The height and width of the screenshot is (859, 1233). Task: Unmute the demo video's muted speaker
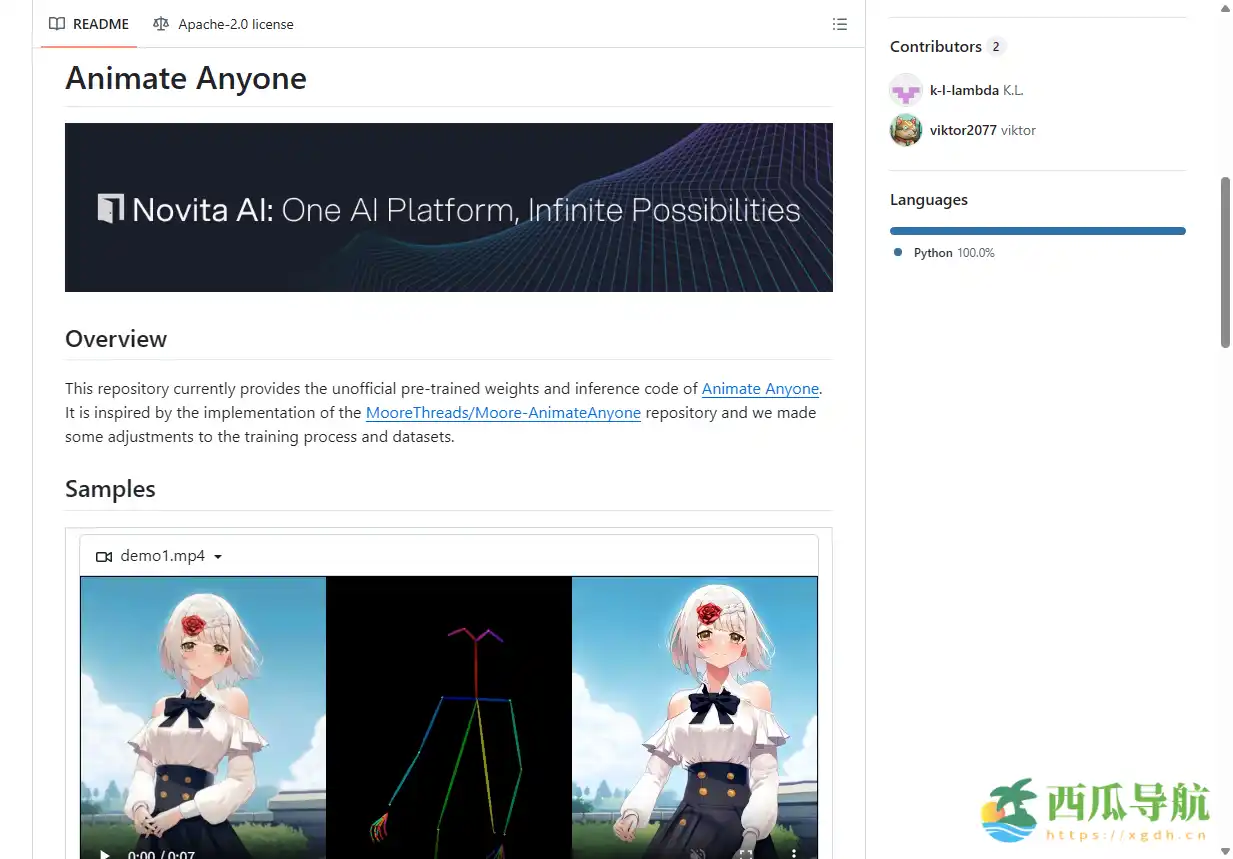(x=698, y=854)
